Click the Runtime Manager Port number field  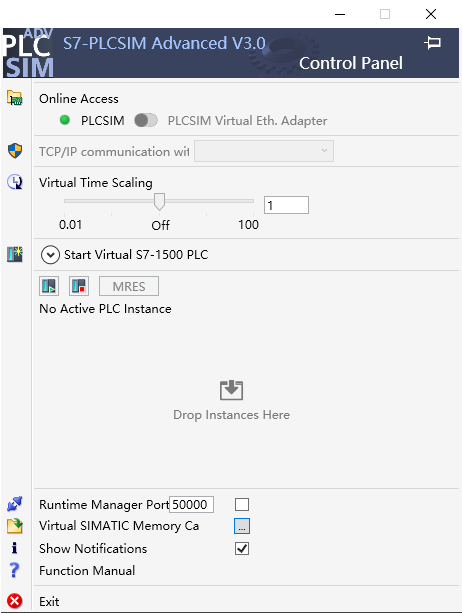tap(191, 504)
